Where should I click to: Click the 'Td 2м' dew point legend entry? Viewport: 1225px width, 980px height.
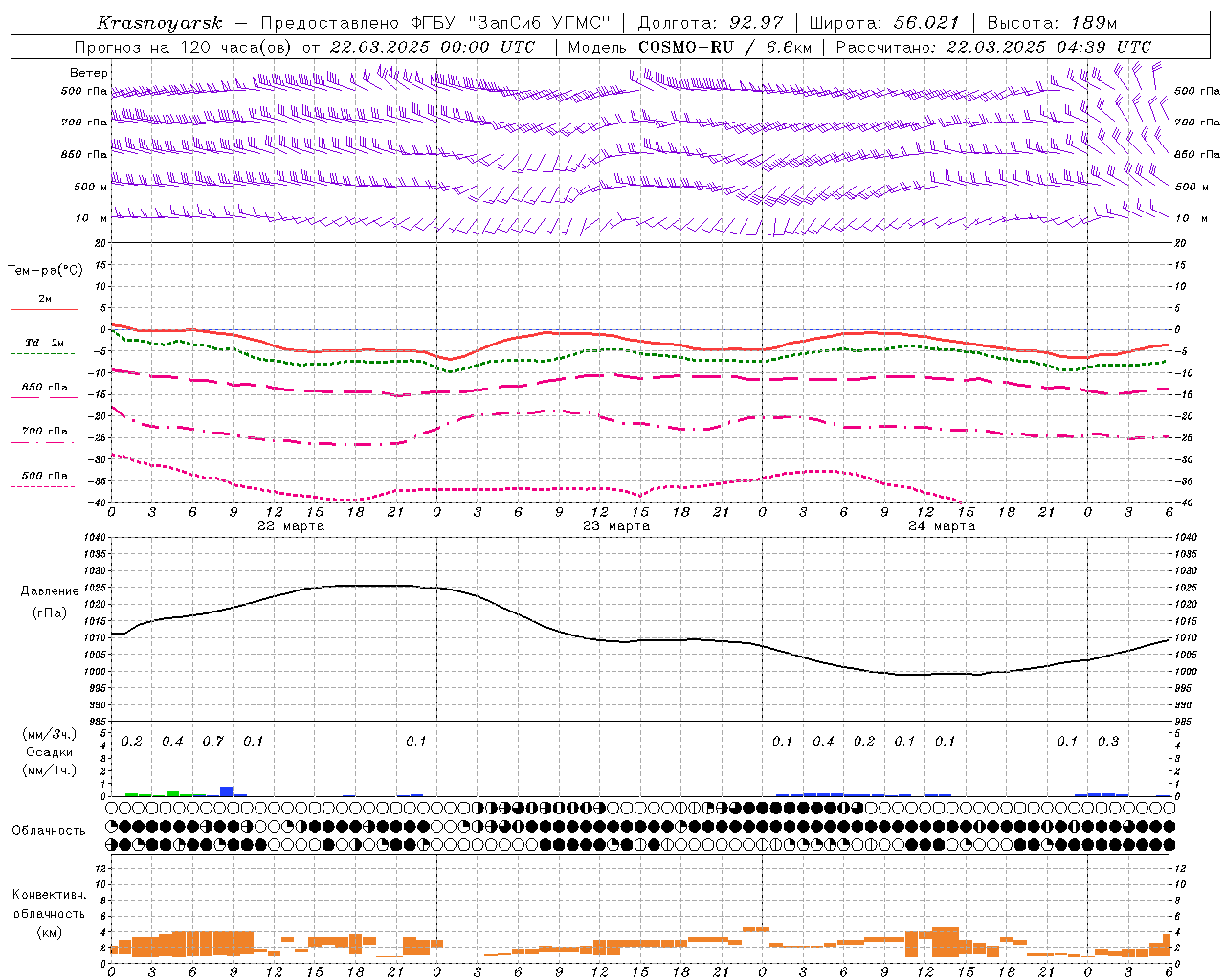(x=44, y=343)
